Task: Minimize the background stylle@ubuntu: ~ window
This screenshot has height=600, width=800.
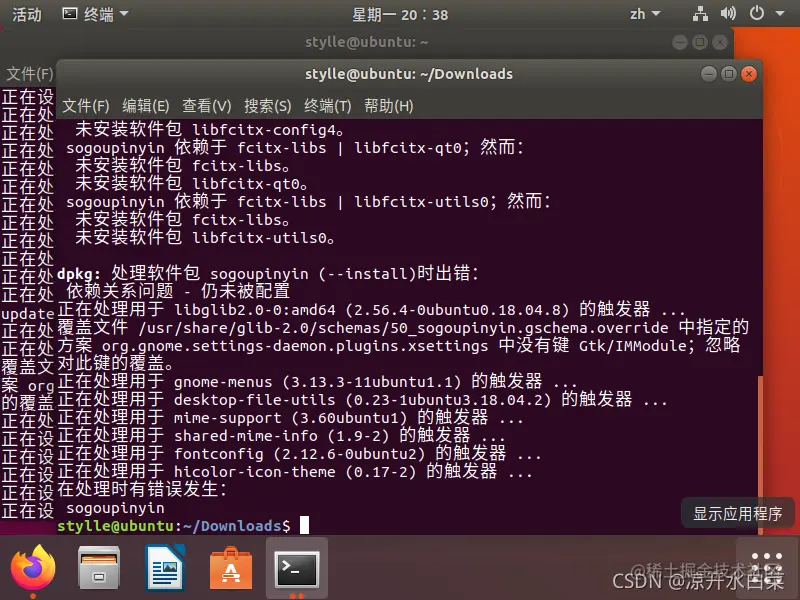Action: 680,42
